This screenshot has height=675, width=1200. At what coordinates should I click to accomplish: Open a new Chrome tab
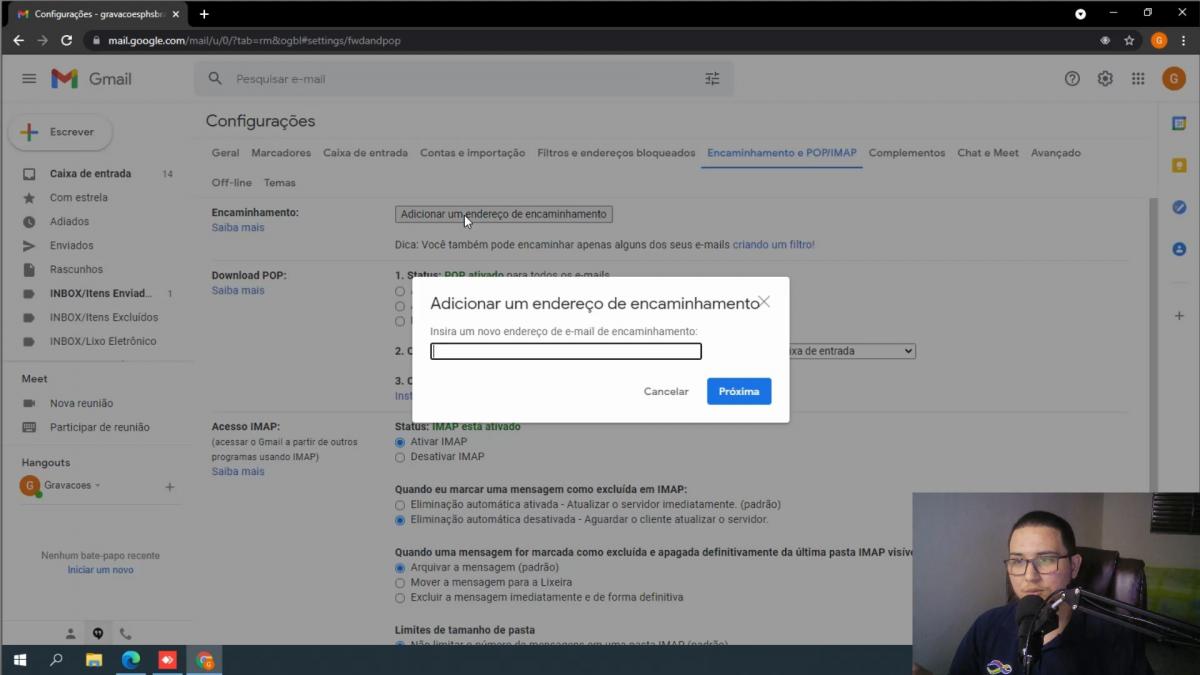pyautogui.click(x=204, y=14)
